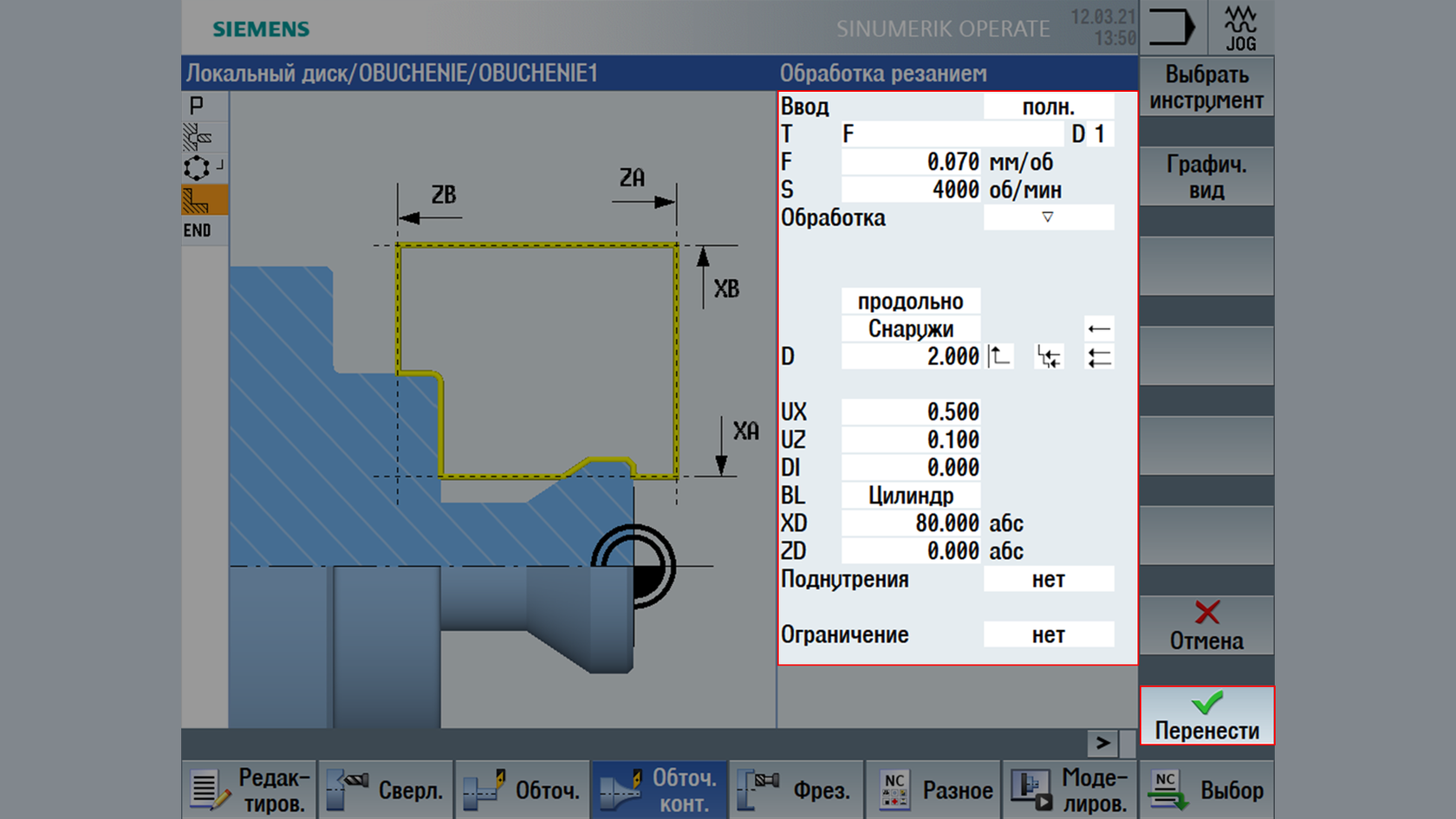Viewport: 1456px width, 819px height.
Task: Open the 'Разное' miscellaneous softkey
Action: click(x=933, y=790)
